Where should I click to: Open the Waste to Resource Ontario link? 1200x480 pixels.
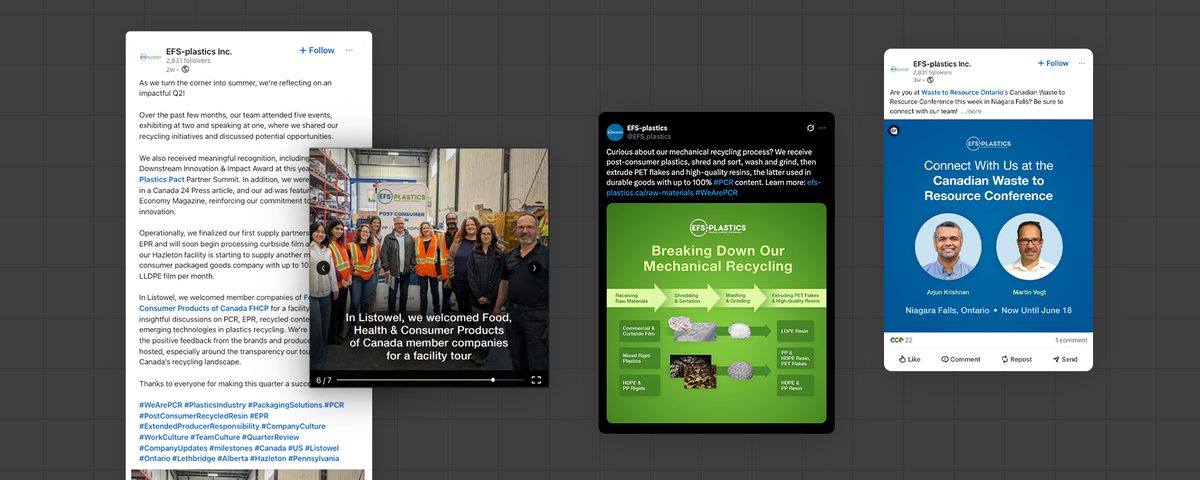962,92
